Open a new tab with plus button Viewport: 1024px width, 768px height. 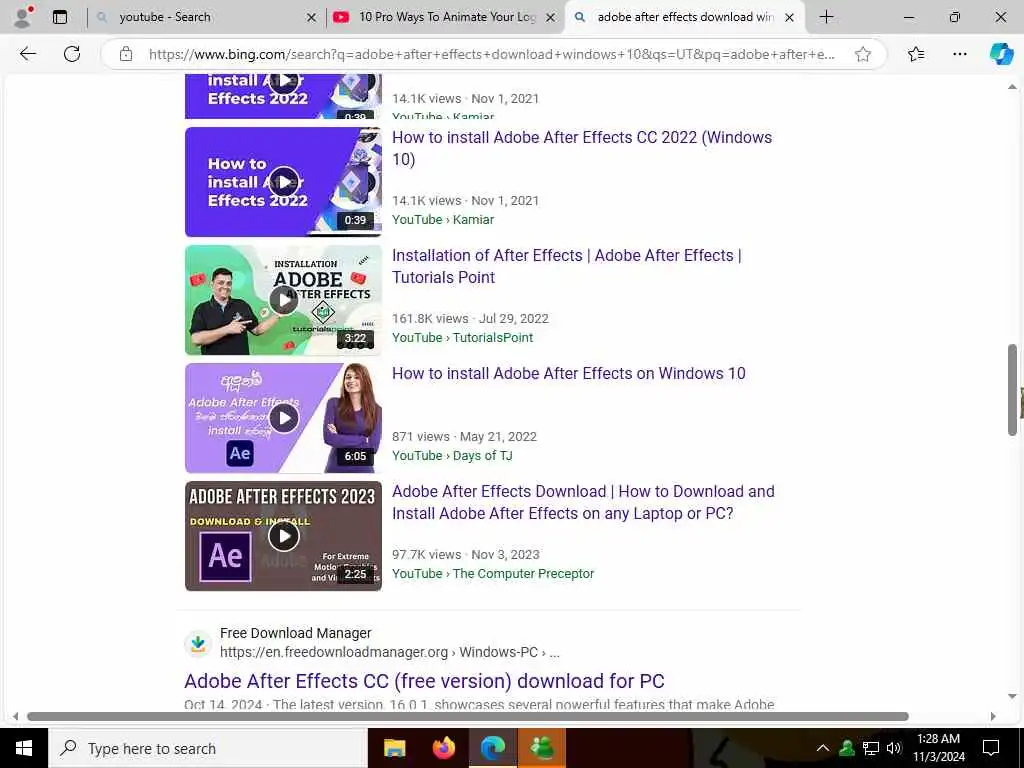click(x=826, y=17)
